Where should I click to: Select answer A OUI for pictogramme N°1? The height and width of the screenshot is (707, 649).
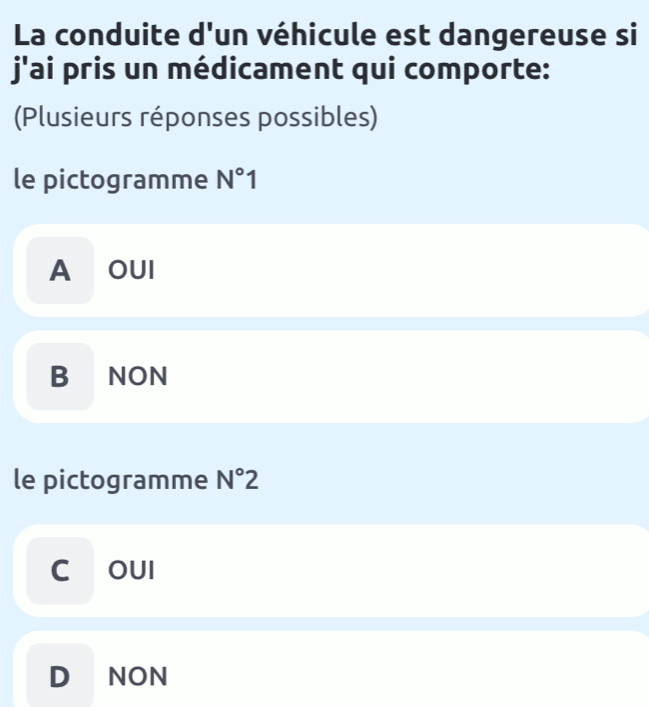tap(330, 270)
